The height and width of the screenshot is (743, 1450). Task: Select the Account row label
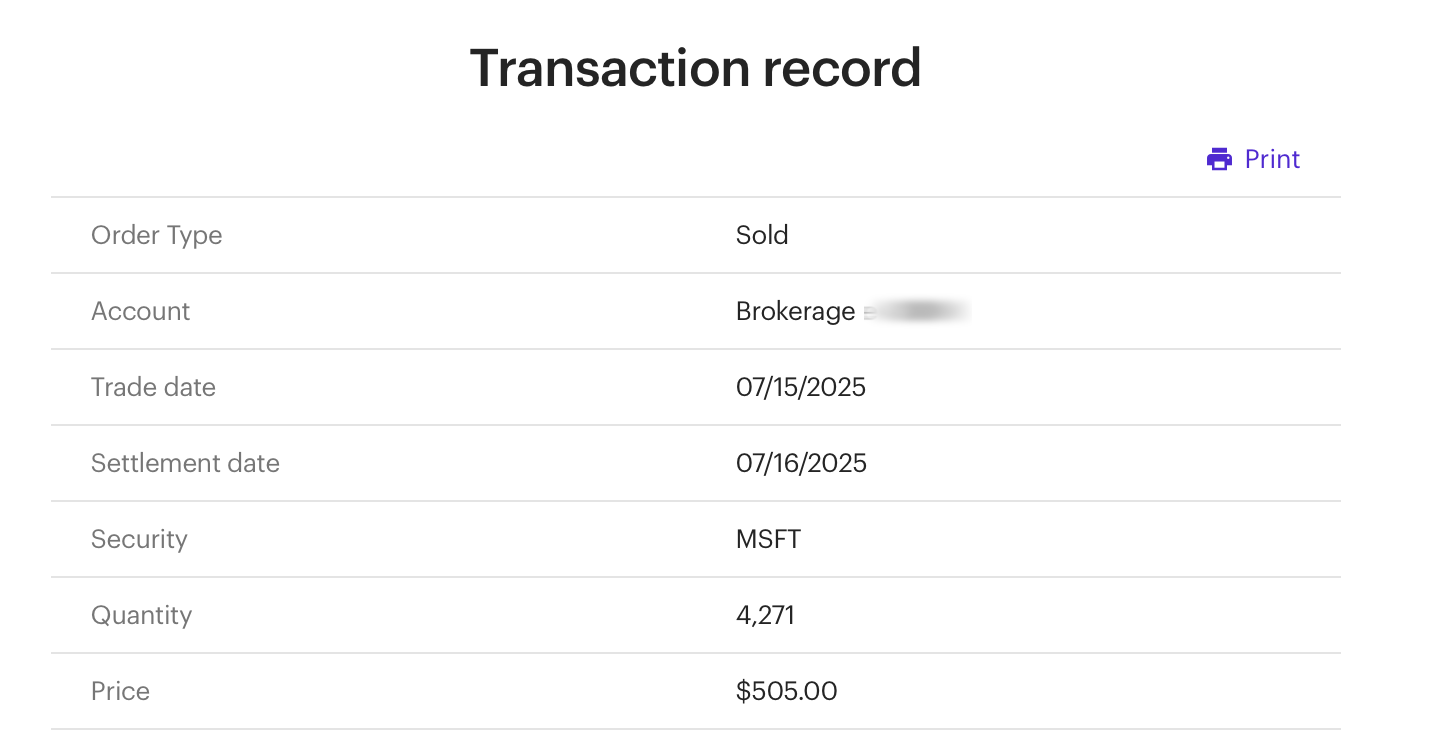coord(140,311)
